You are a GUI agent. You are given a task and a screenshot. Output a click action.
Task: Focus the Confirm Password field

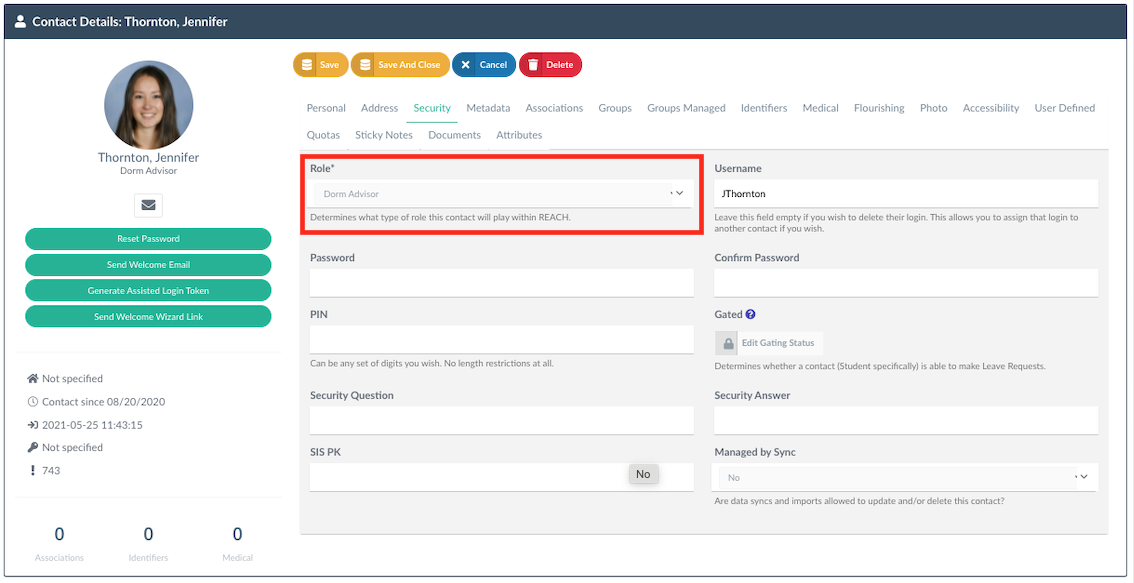pos(906,283)
